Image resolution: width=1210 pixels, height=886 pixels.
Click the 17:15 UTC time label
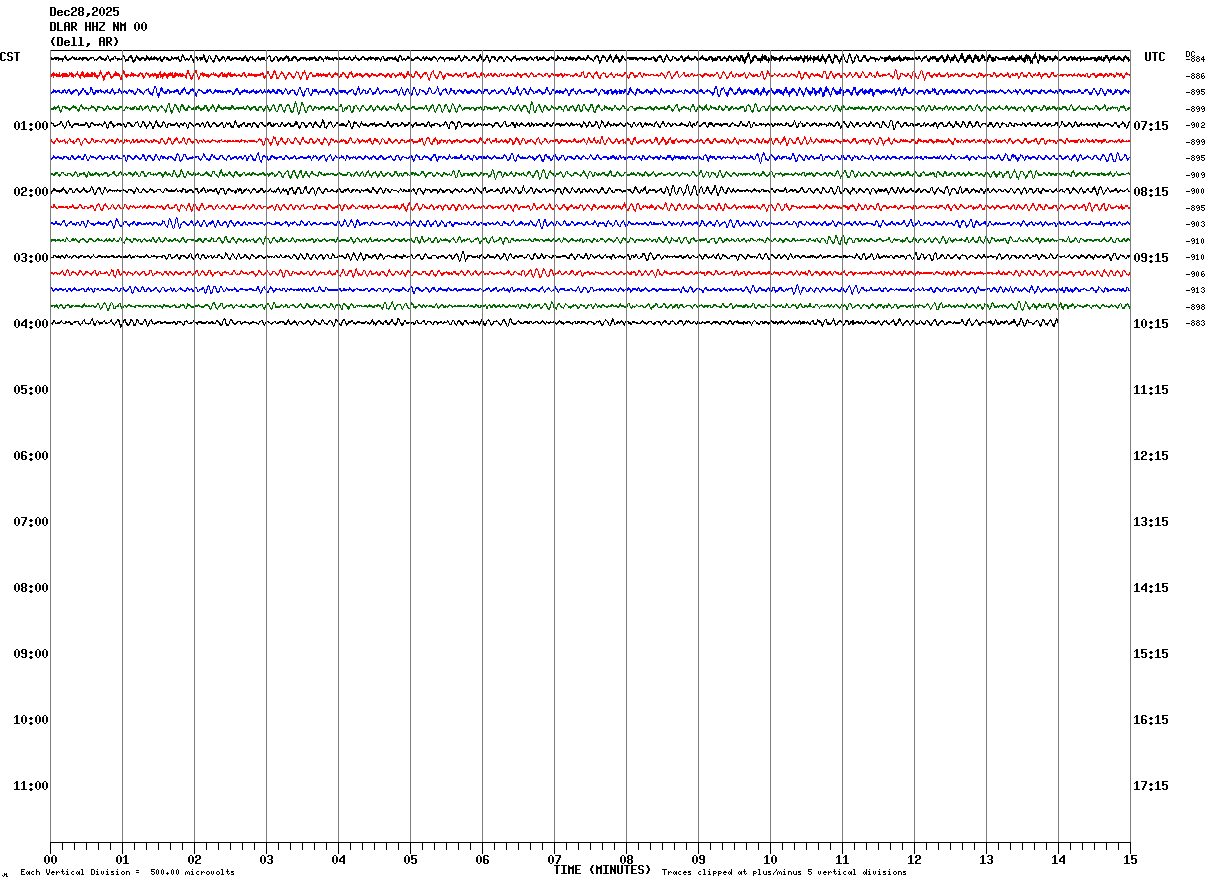pos(1151,786)
